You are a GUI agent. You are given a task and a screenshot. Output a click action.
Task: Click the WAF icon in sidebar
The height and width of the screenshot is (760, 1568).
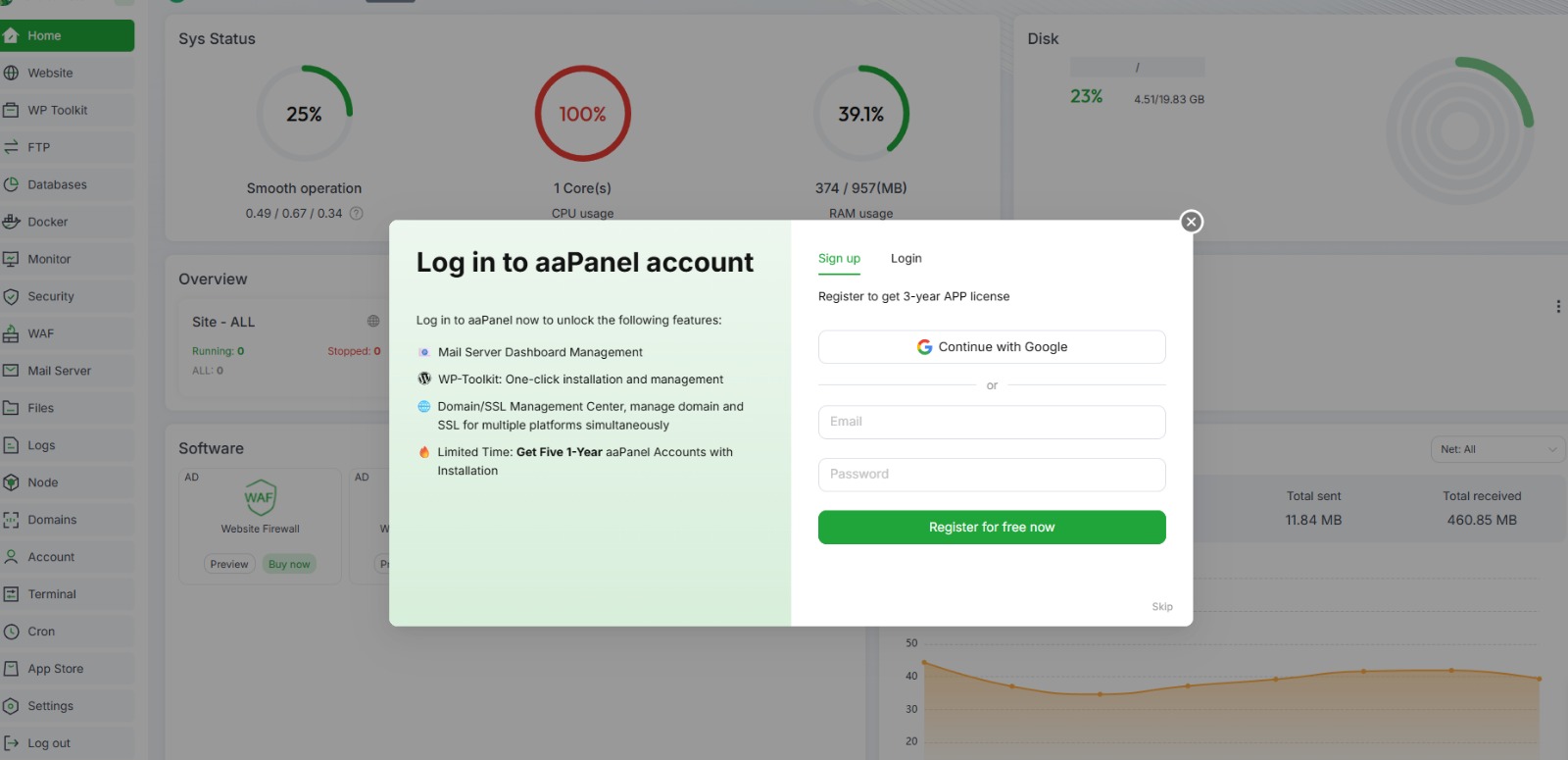[x=12, y=333]
